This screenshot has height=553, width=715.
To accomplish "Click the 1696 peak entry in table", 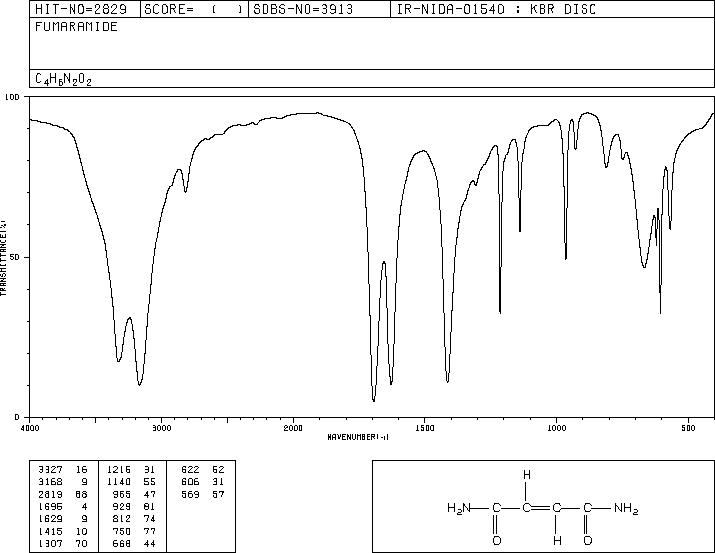I will [51, 506].
